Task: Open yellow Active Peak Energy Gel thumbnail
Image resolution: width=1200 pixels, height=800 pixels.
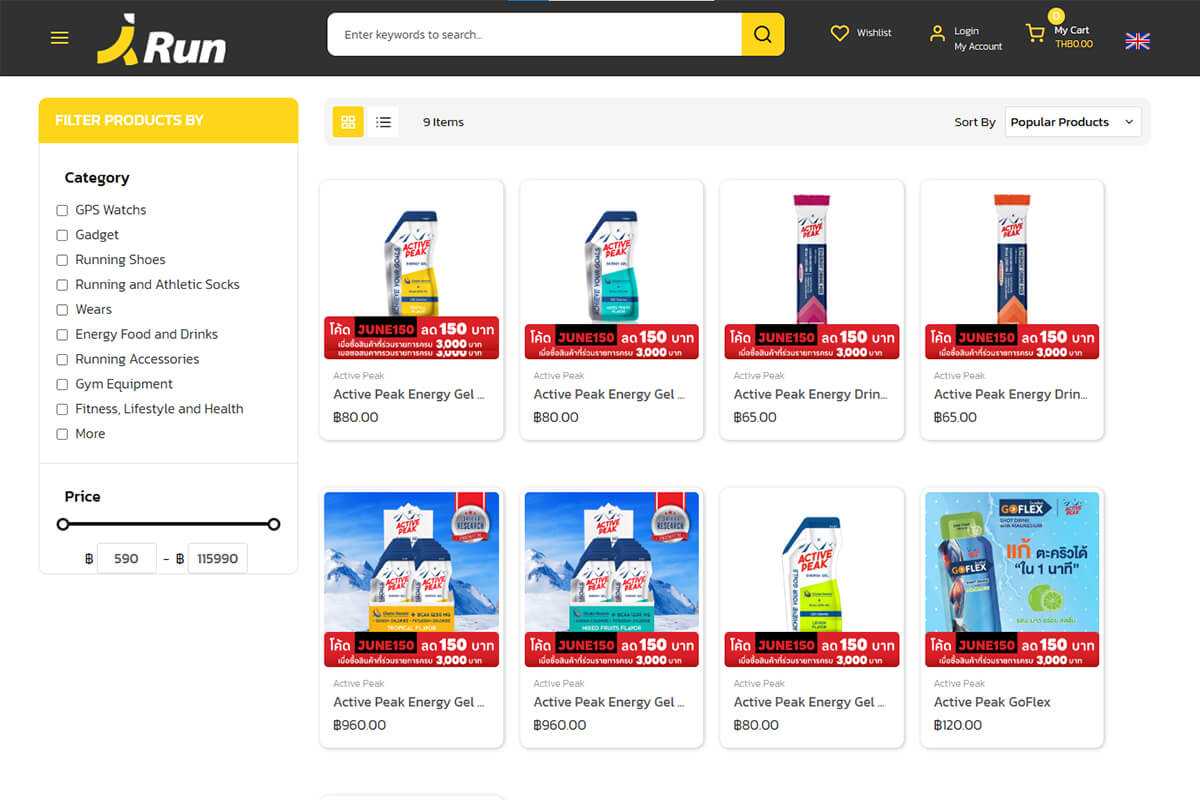Action: [412, 271]
